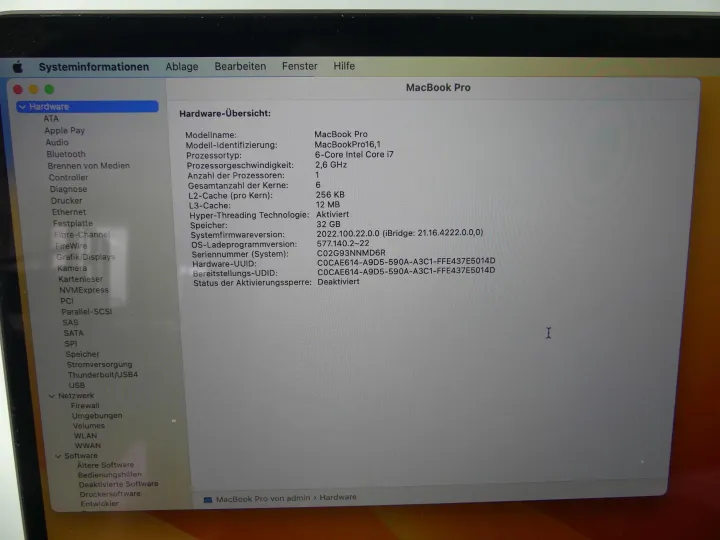The height and width of the screenshot is (540, 720).
Task: Select SATA in the sidebar
Action: [x=73, y=333]
